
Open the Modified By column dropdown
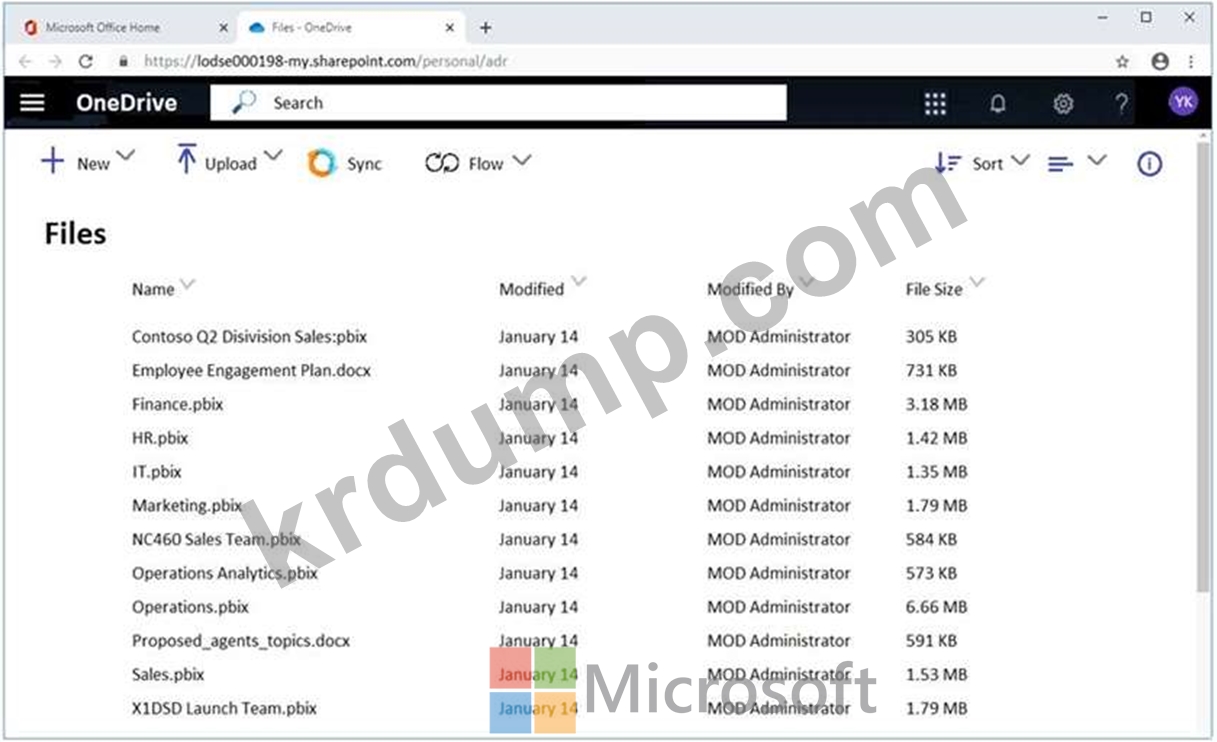[806, 282]
